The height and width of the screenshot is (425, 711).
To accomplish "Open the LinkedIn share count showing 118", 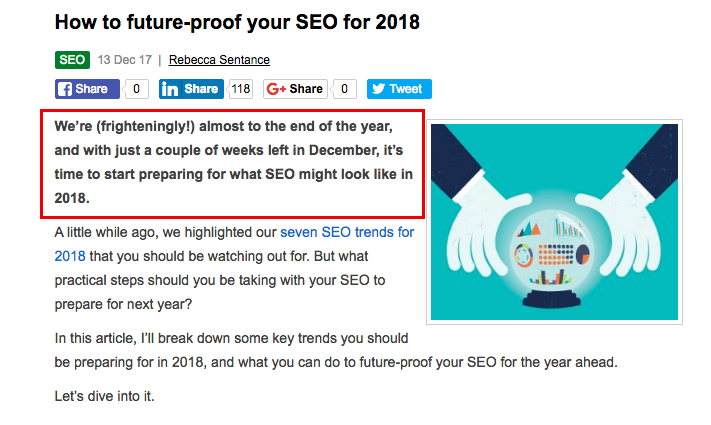I will pos(240,89).
